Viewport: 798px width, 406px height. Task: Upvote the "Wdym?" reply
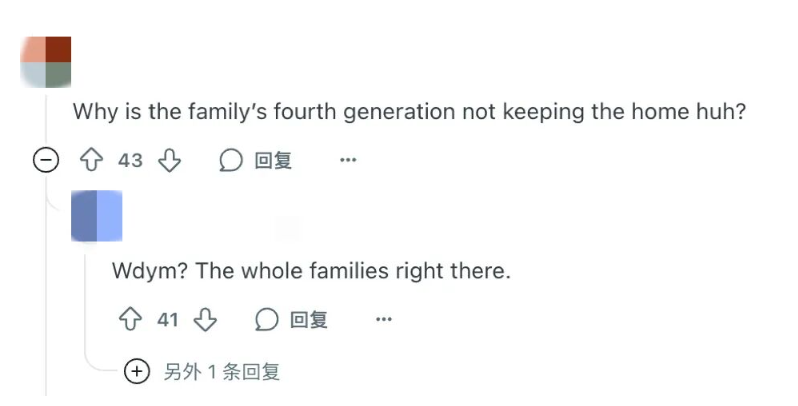click(x=131, y=320)
